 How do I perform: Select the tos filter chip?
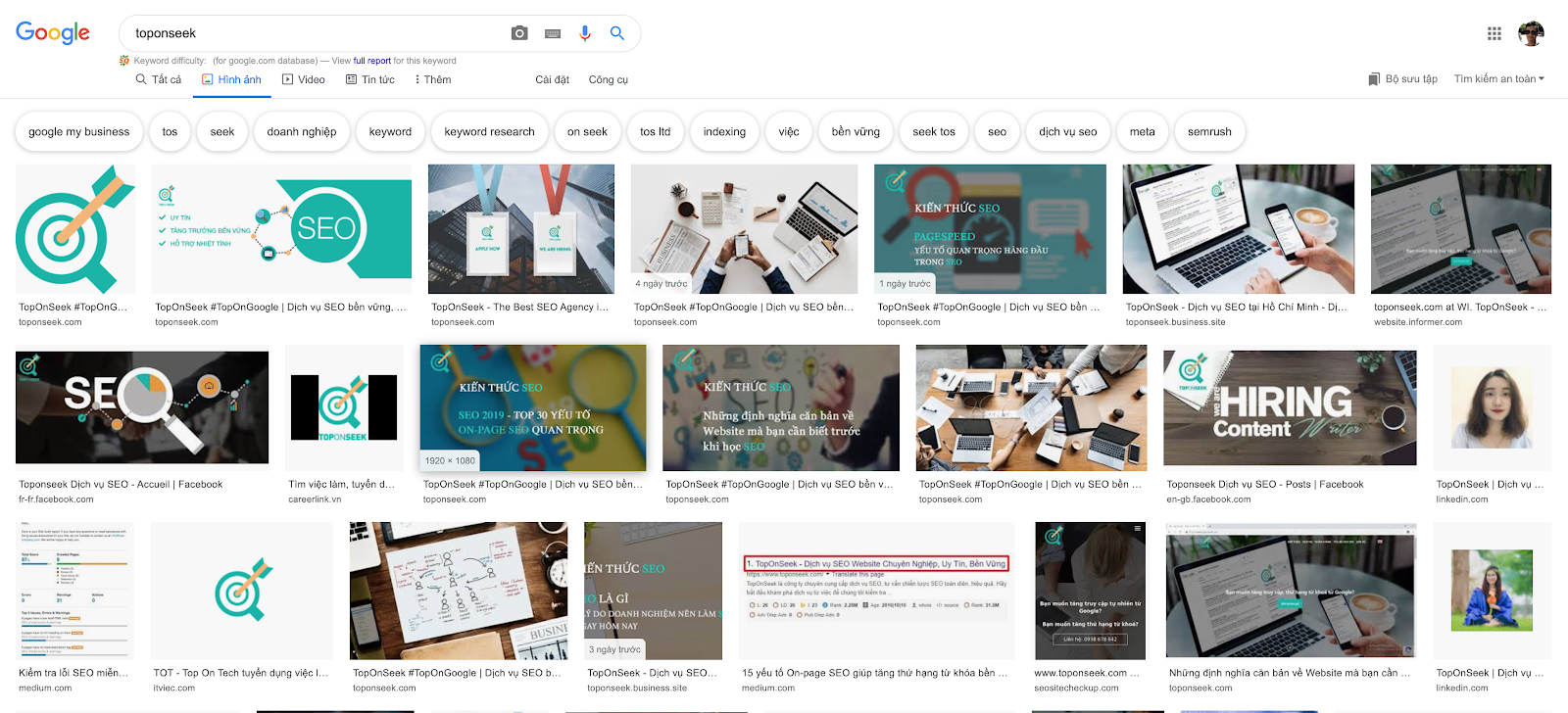click(170, 131)
